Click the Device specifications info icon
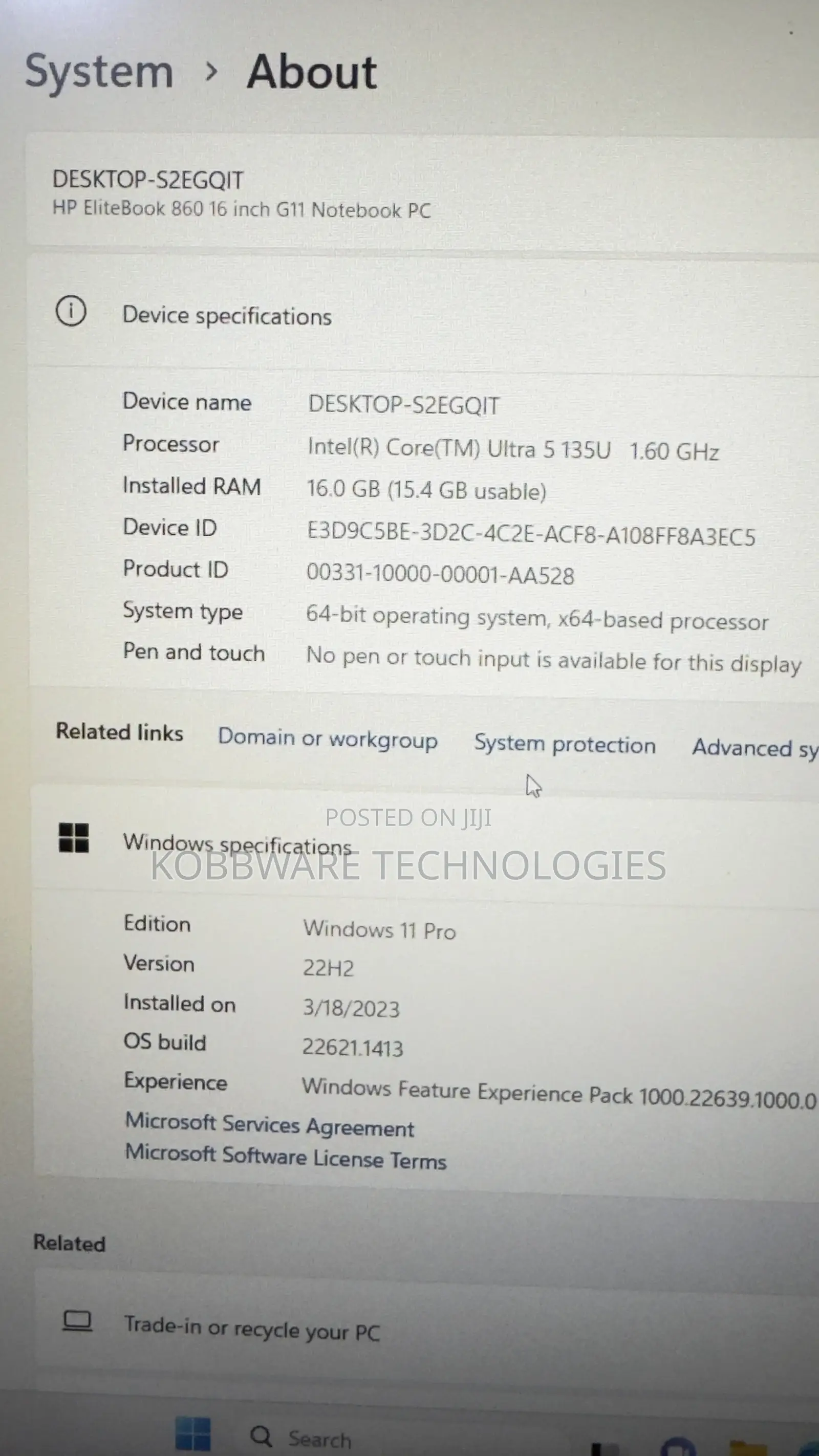Screen dimensions: 819x1456 click(71, 312)
